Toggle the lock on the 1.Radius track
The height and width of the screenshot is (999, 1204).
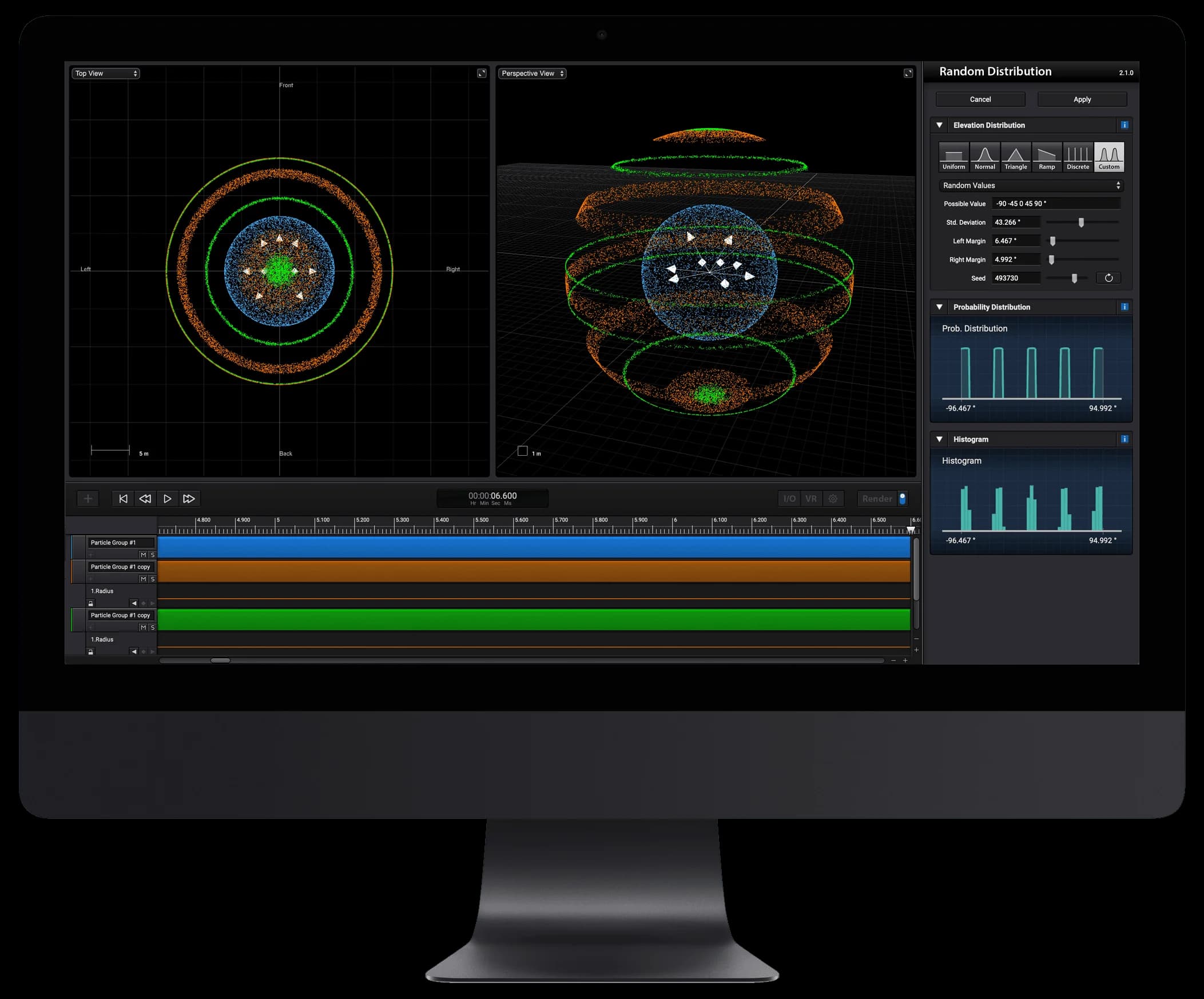[x=91, y=603]
